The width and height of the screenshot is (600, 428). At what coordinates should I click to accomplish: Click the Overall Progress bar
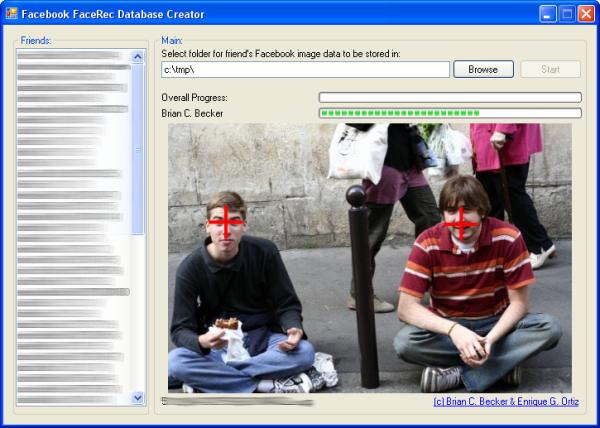(450, 97)
